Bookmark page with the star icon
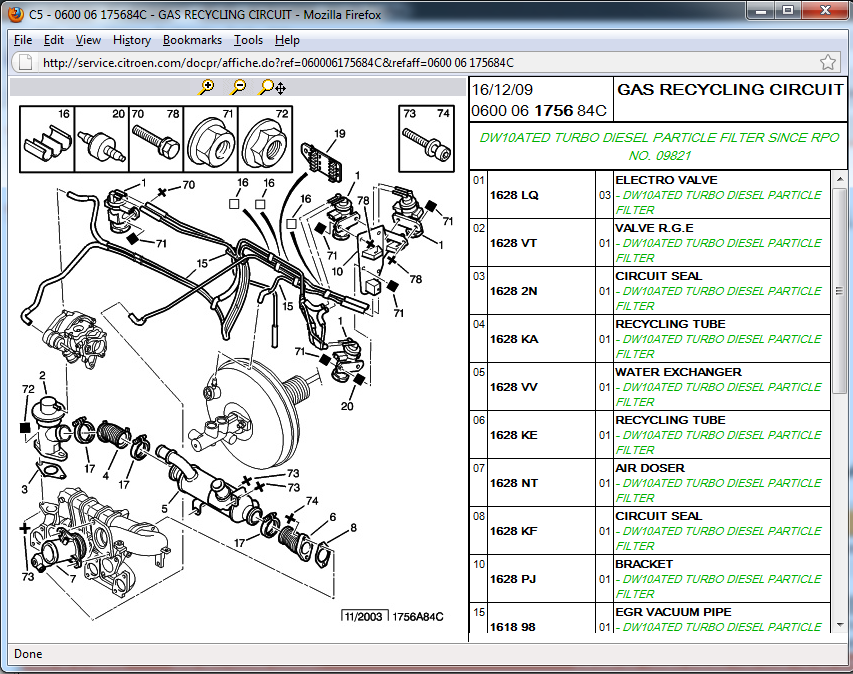The width and height of the screenshot is (853, 674). (x=827, y=63)
